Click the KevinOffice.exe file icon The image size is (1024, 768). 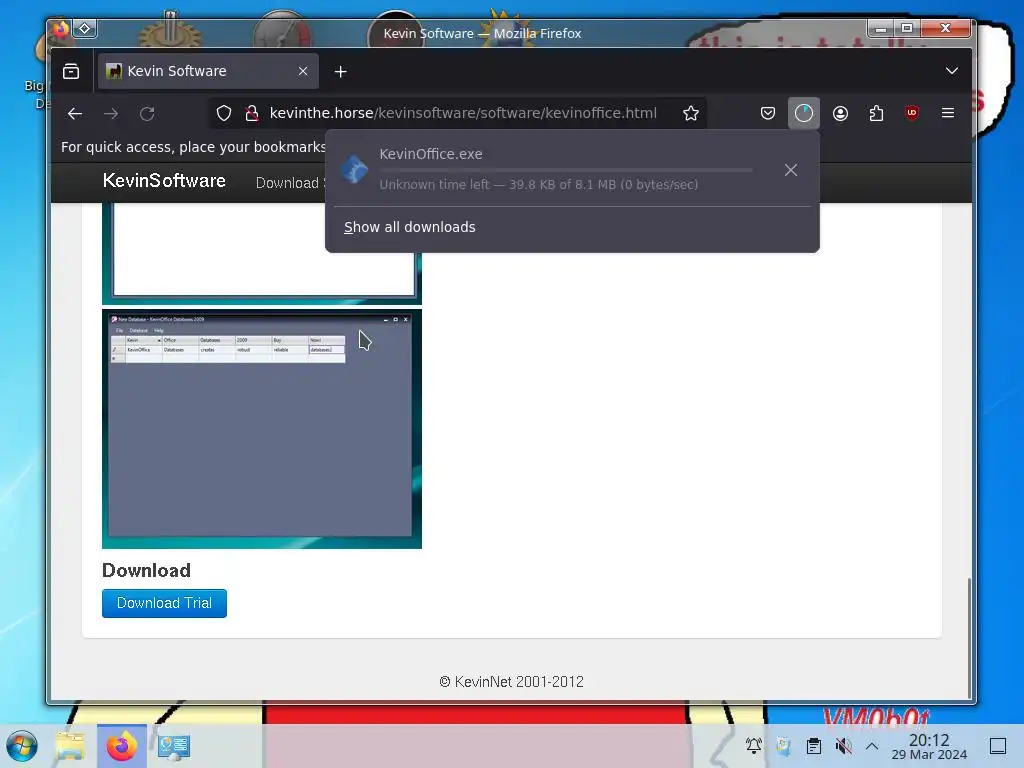click(355, 169)
